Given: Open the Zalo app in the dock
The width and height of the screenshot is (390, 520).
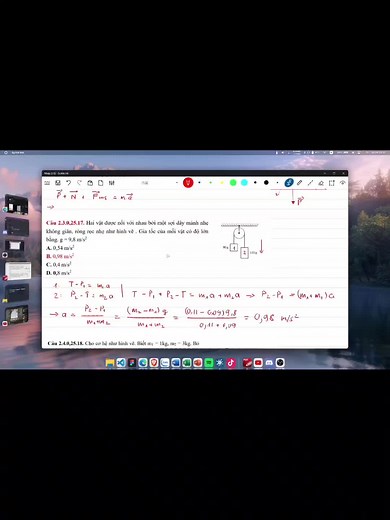Looking at the screenshot, I should pyautogui.click(x=165, y=363).
